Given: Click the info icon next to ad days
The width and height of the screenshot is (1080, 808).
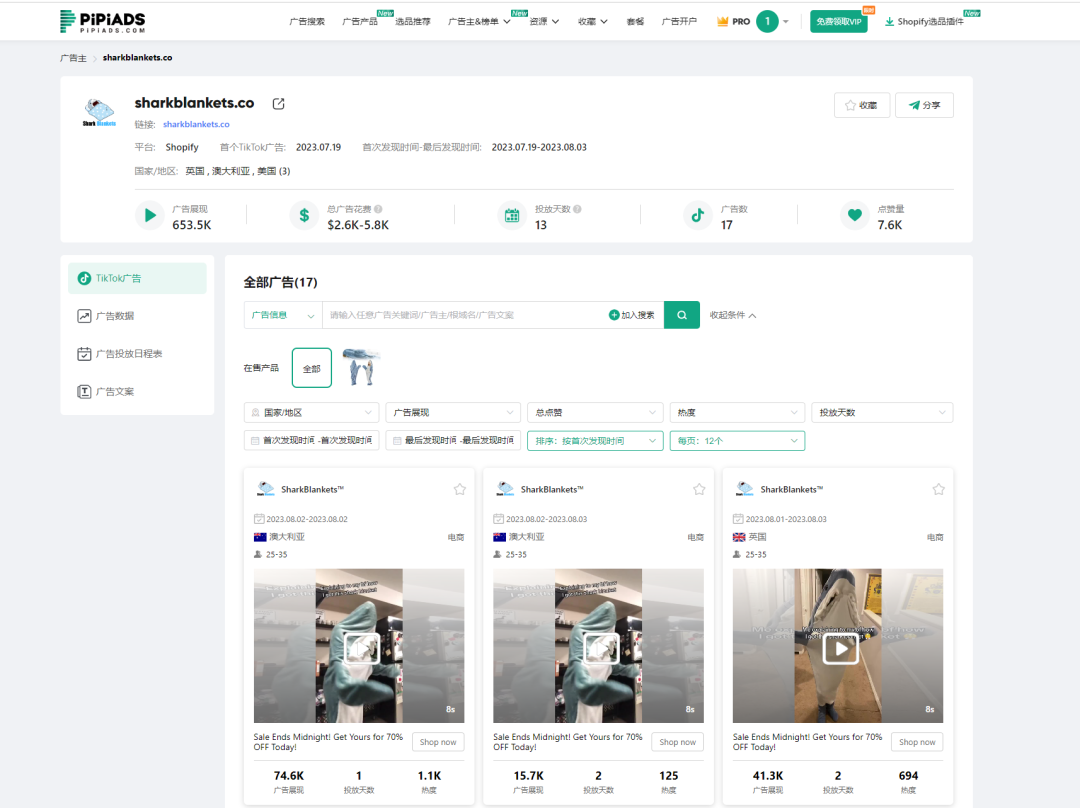Looking at the screenshot, I should pyautogui.click(x=577, y=209).
